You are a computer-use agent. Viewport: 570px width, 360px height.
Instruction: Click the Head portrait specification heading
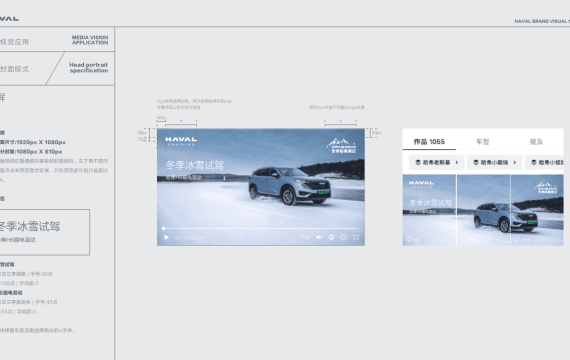tap(89, 68)
